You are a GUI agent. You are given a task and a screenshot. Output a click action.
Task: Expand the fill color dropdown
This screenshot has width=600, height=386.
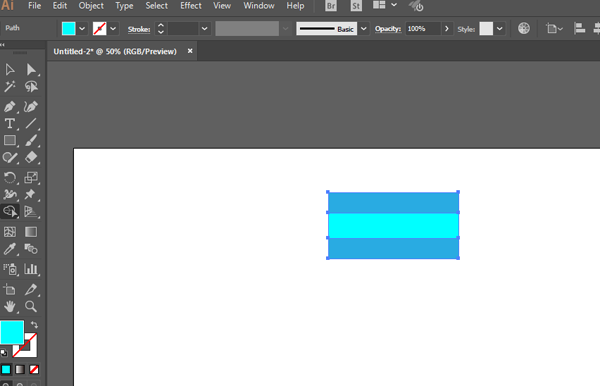(82, 29)
